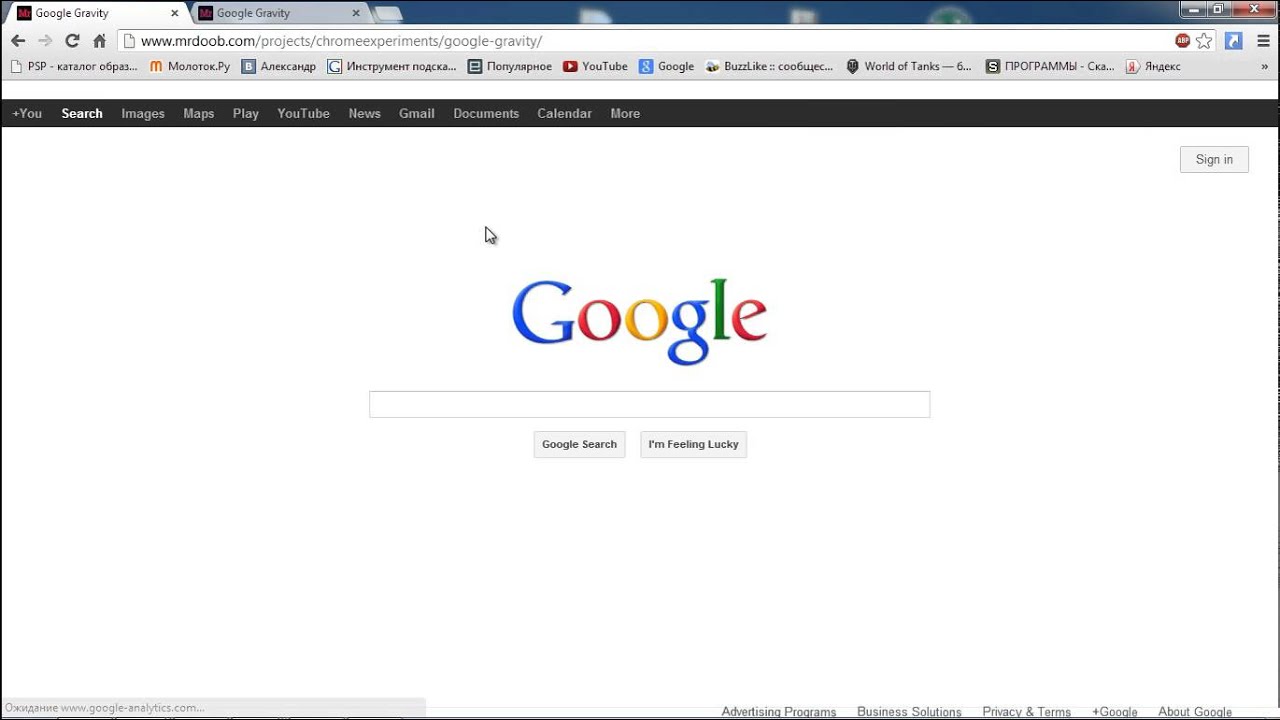This screenshot has width=1280, height=720.
Task: Reload the page with the refresh icon
Action: click(72, 41)
